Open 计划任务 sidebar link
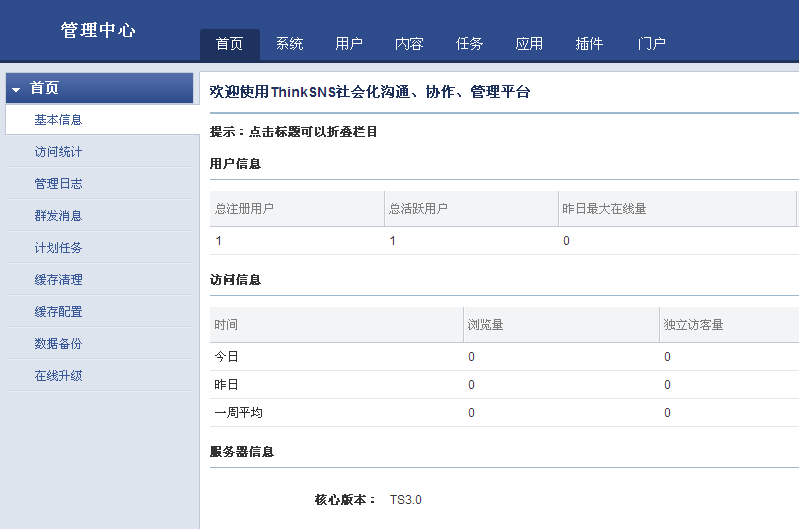 (58, 248)
